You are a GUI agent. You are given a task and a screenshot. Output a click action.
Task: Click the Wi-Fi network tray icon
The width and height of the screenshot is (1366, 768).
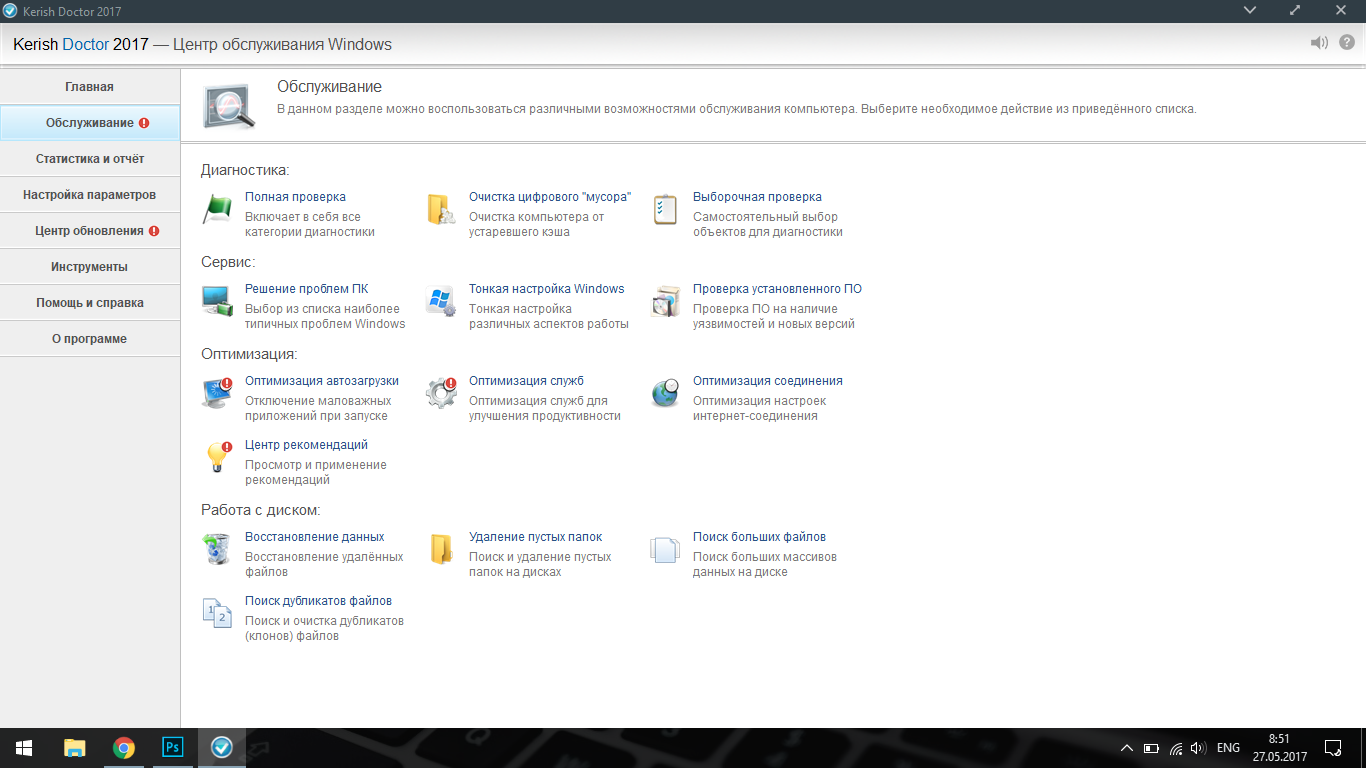pyautogui.click(x=1176, y=748)
